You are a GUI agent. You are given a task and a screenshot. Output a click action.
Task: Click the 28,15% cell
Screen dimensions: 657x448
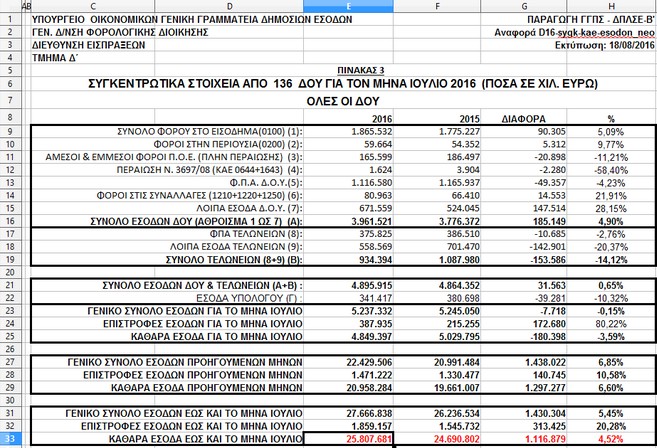tap(611, 208)
